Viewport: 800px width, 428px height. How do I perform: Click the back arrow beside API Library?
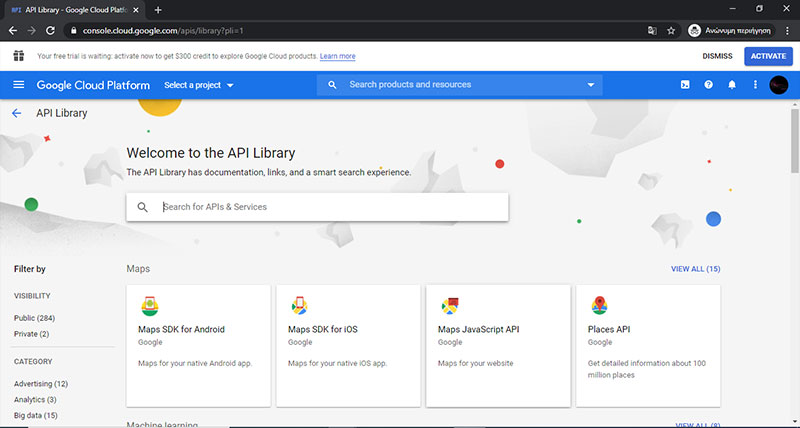point(16,113)
